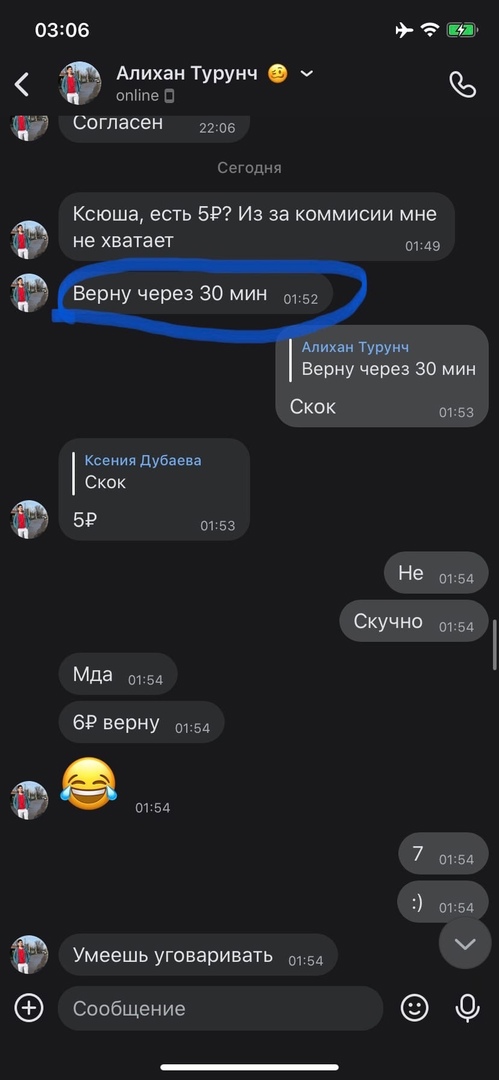This screenshot has height=1080, width=499.
Task: Tap the microphone to record voice message
Action: (x=467, y=1008)
